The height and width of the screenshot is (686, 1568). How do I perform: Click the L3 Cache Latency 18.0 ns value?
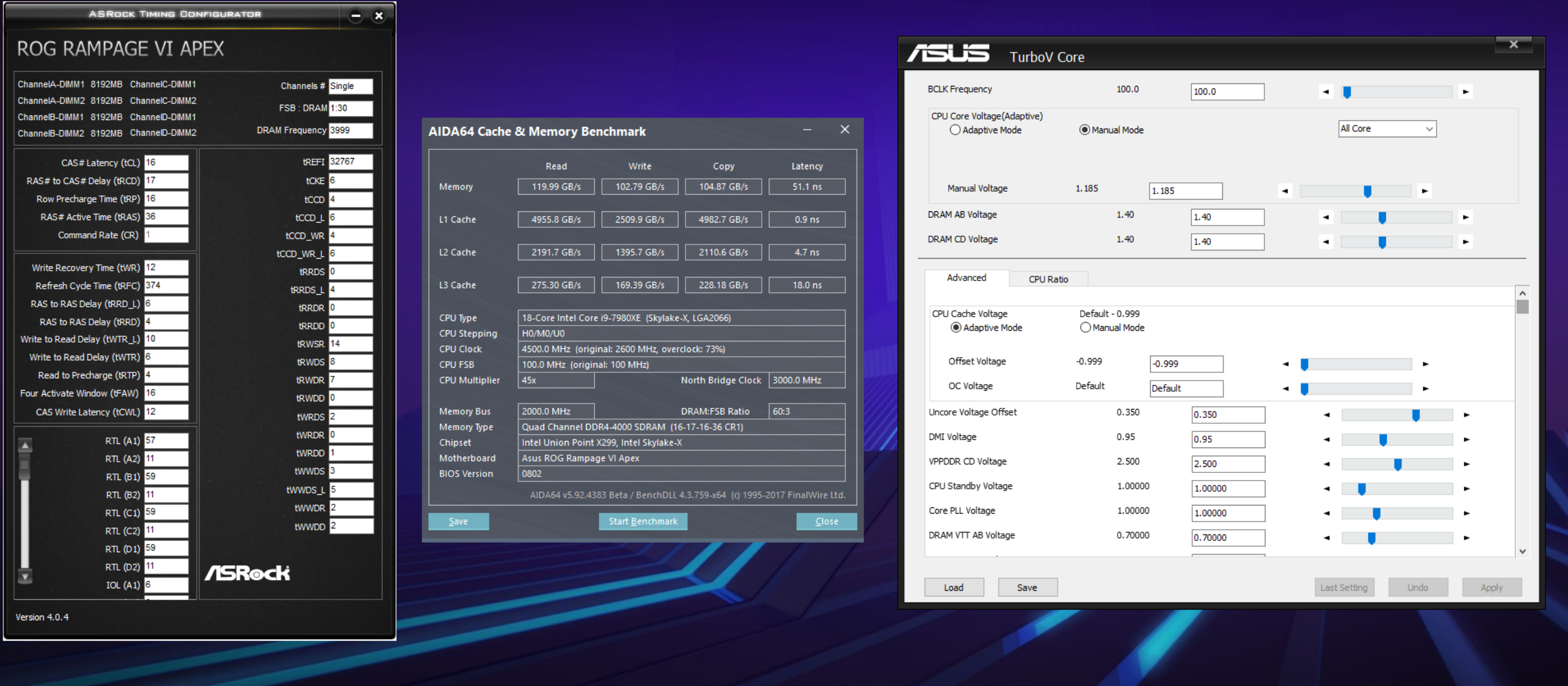pos(807,285)
